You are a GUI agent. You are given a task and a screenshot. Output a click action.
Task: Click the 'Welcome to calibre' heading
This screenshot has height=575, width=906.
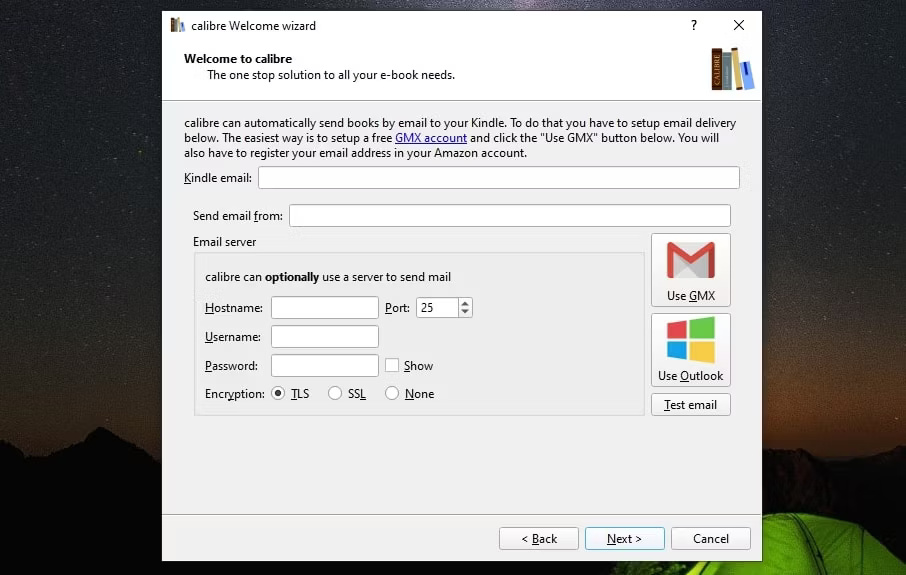tap(238, 59)
